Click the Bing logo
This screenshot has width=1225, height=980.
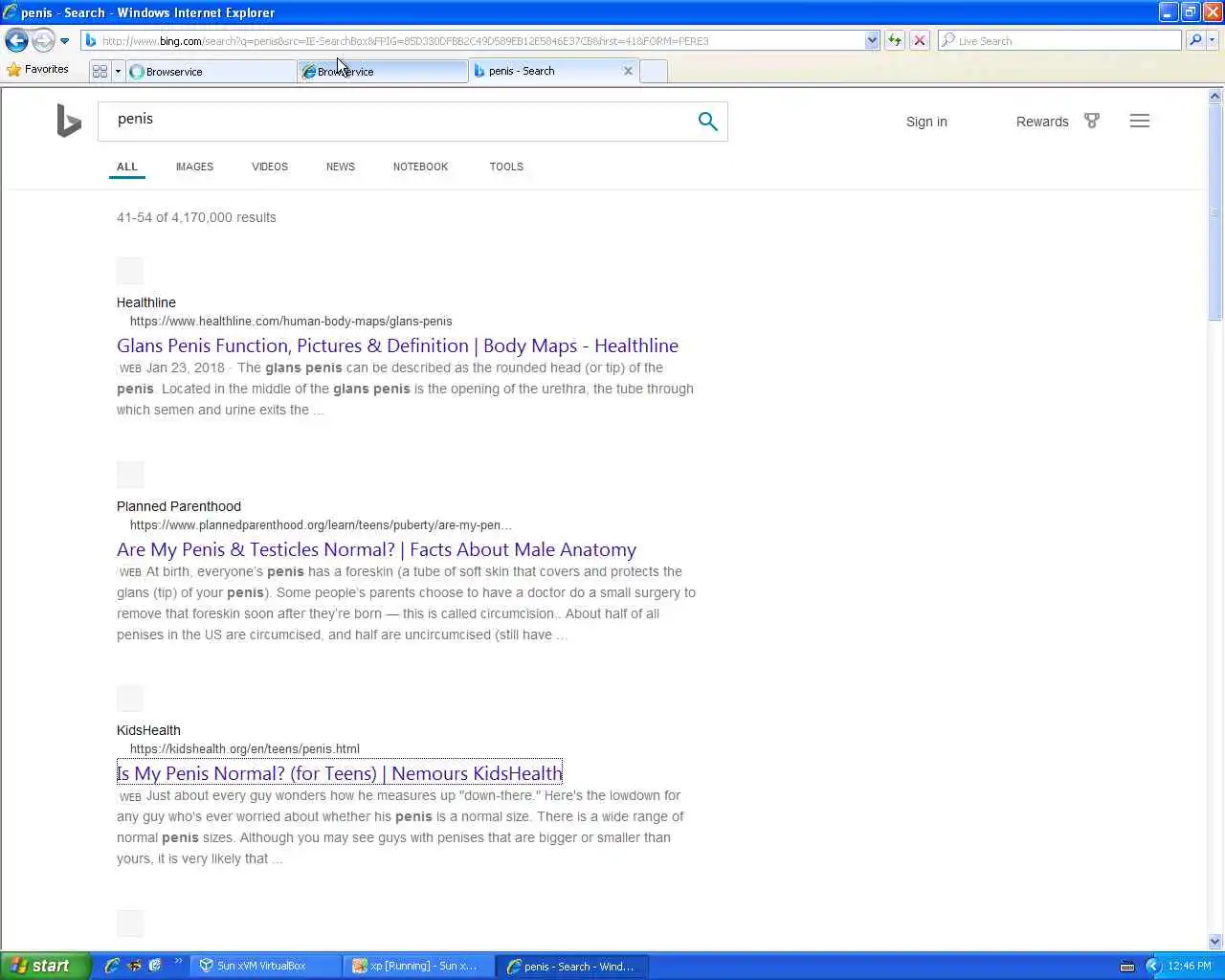pyautogui.click(x=69, y=122)
